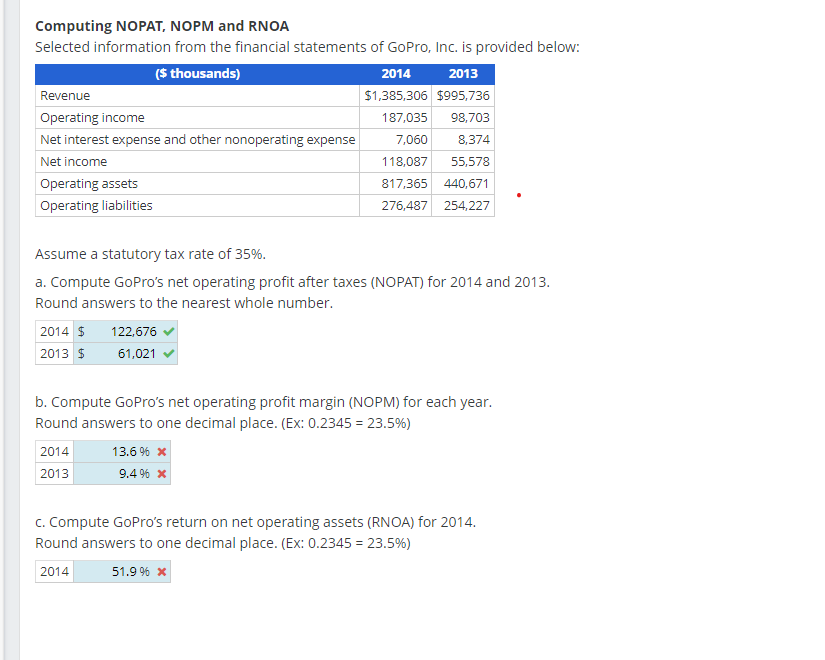Click the red X beside 51.9%
Image resolution: width=825 pixels, height=660 pixels.
coord(160,571)
